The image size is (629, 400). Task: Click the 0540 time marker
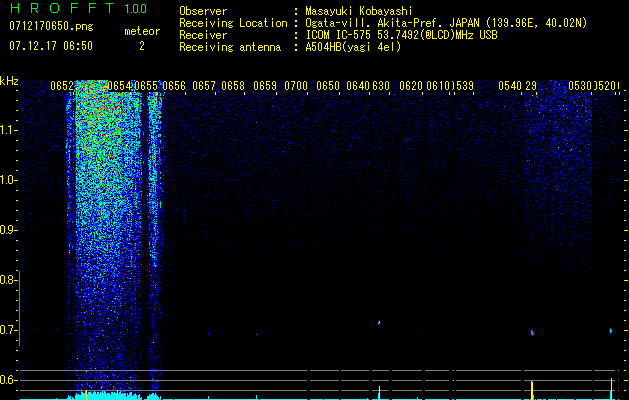point(510,86)
